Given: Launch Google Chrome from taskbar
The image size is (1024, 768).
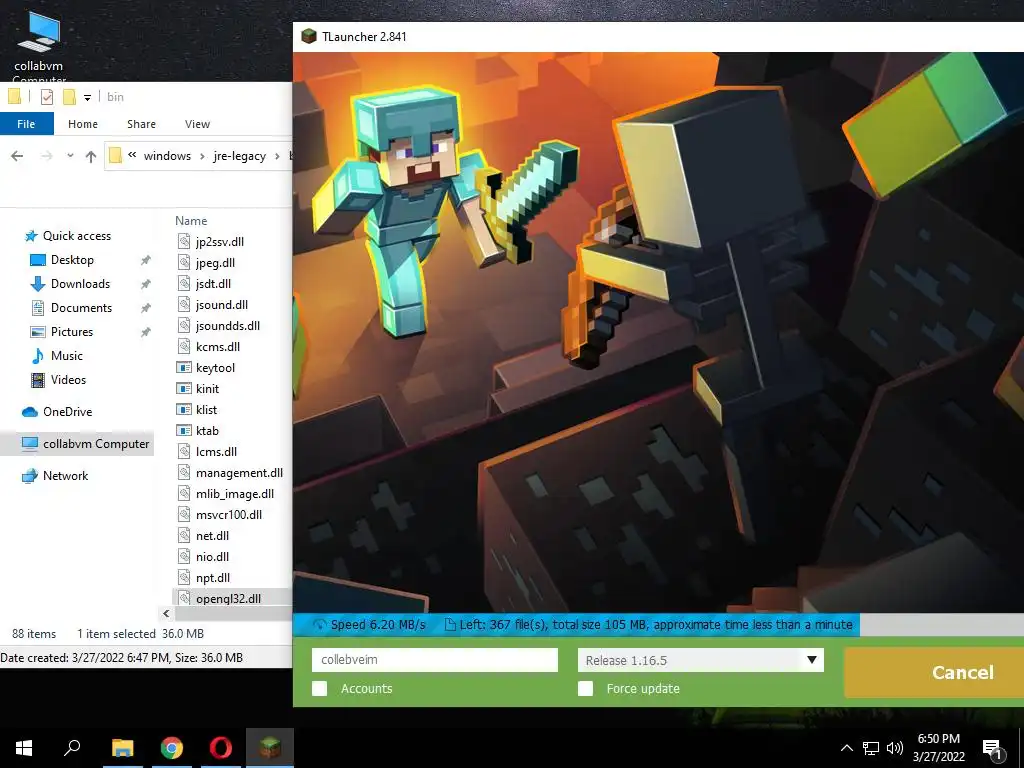Looking at the screenshot, I should [172, 748].
